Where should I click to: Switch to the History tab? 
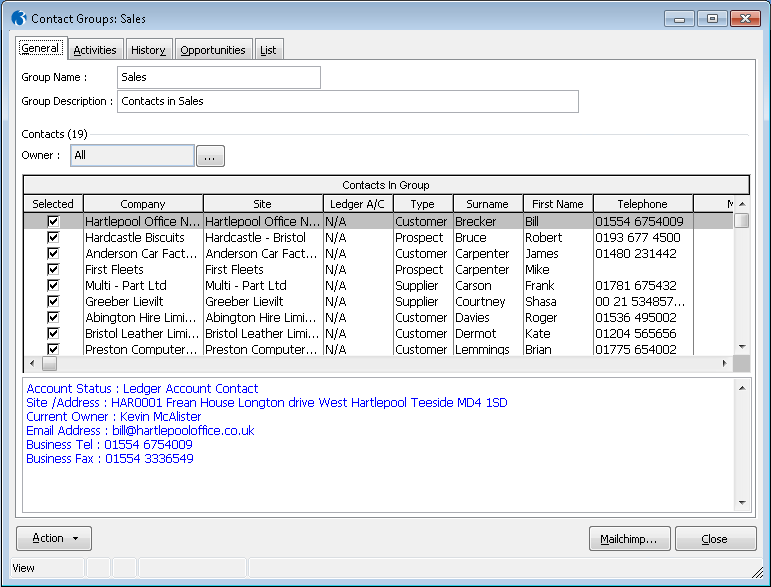coord(148,50)
